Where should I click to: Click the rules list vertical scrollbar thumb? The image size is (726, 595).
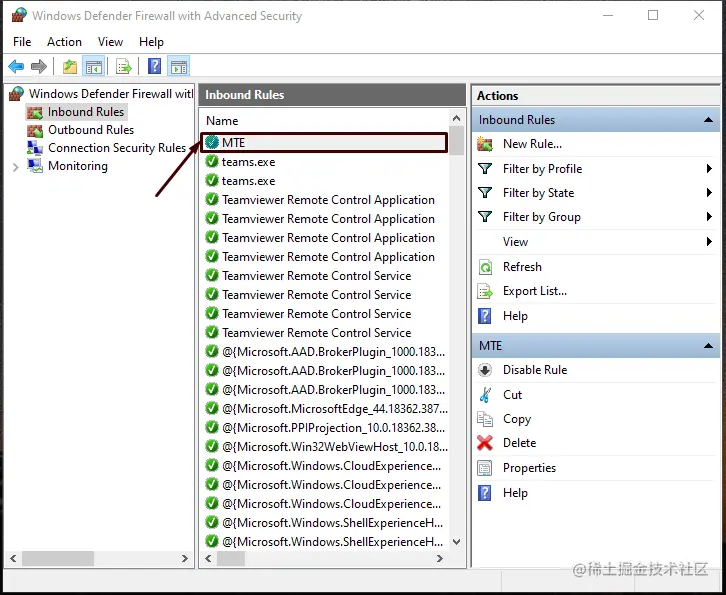click(457, 140)
